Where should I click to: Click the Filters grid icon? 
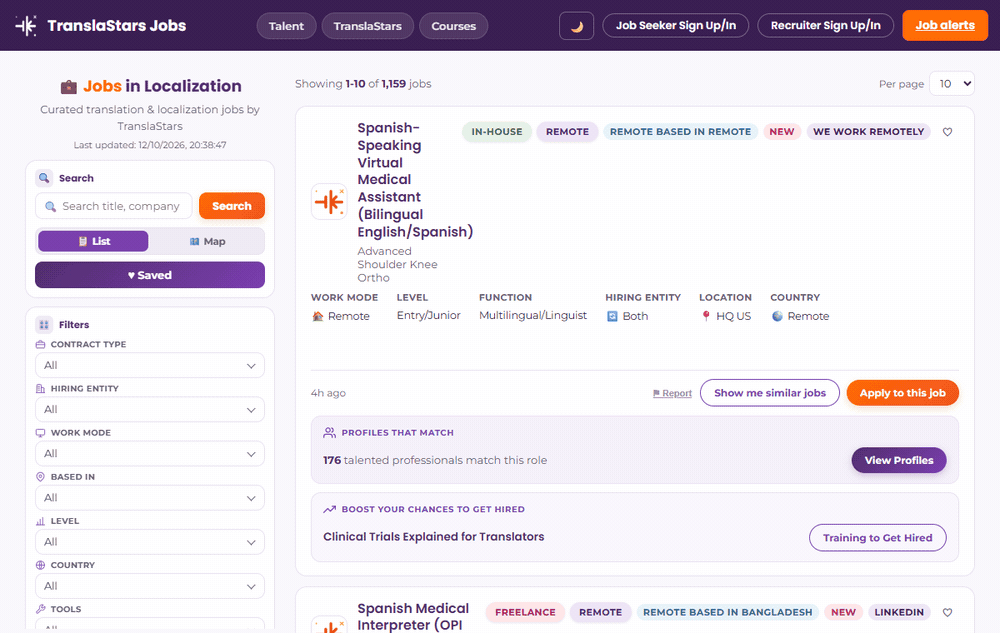tap(44, 324)
